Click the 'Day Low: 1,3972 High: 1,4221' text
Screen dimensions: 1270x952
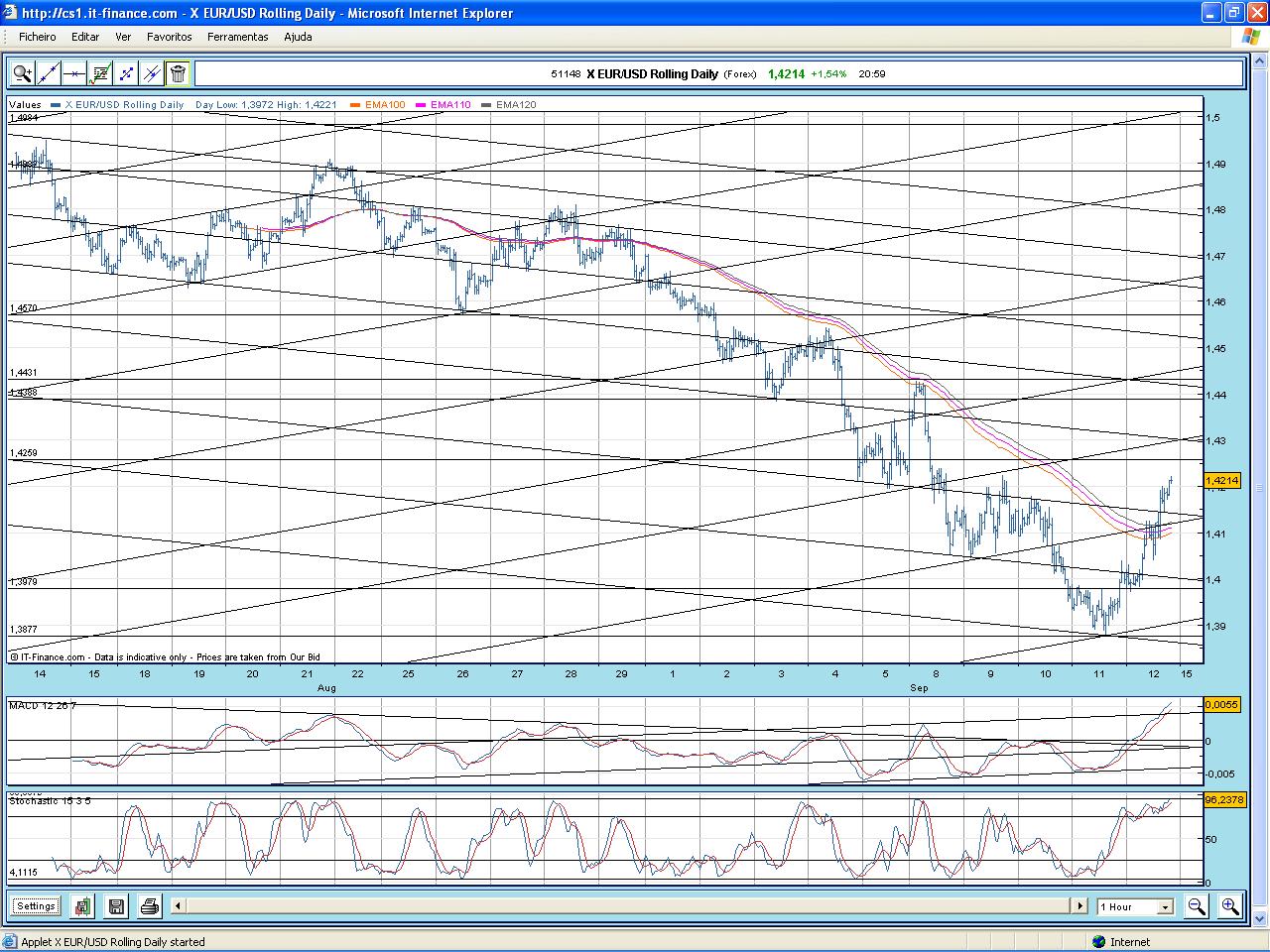pyautogui.click(x=266, y=105)
